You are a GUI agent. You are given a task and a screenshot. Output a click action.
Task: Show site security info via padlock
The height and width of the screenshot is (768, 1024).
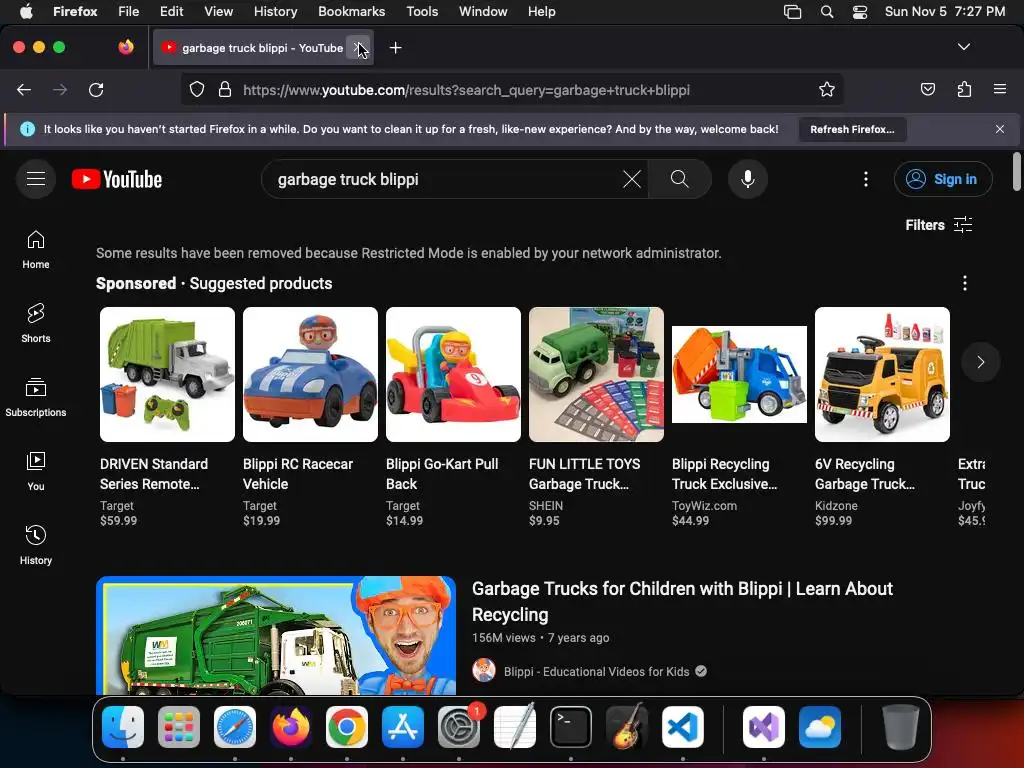[225, 89]
